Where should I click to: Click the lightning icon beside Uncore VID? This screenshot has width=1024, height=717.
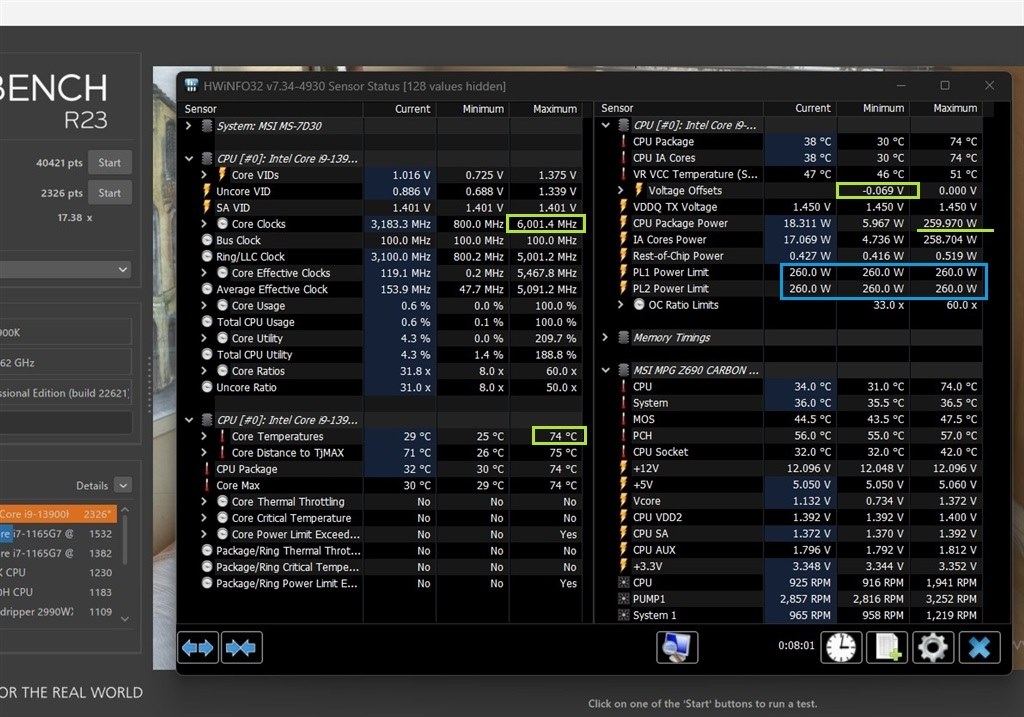coord(206,191)
